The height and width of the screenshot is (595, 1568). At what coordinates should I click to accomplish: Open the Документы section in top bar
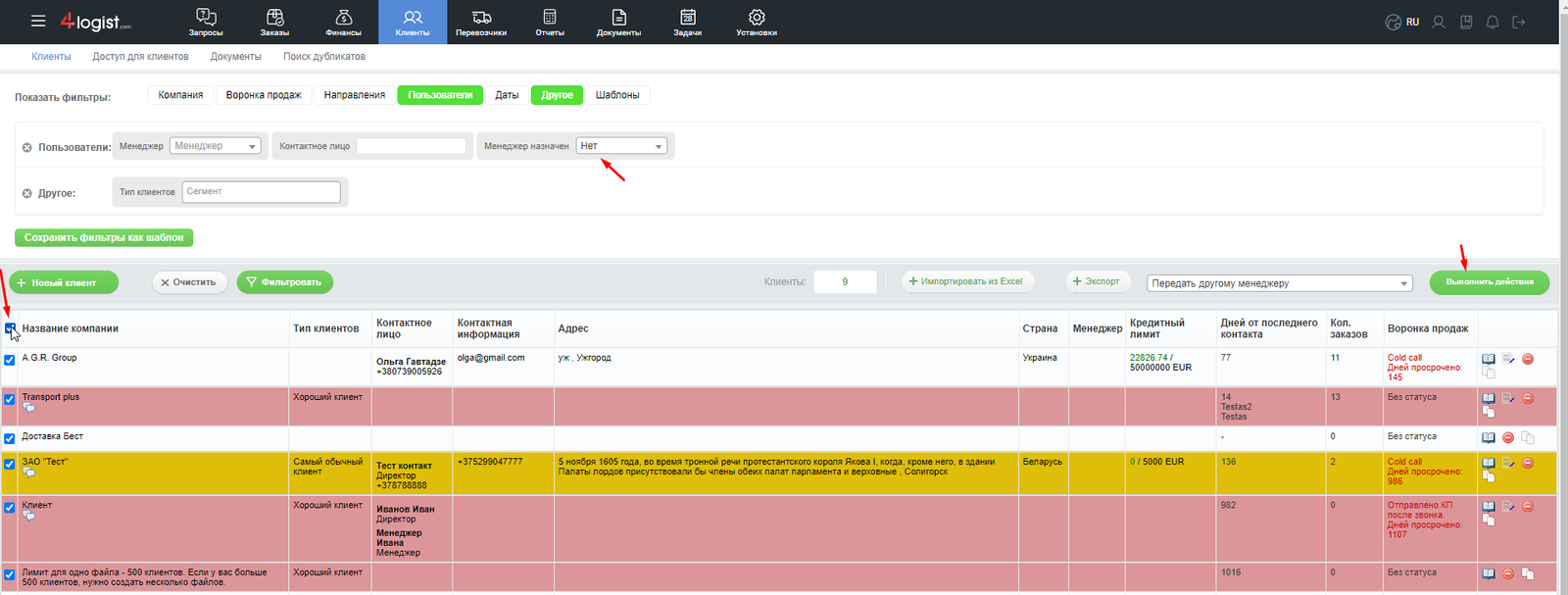point(618,22)
